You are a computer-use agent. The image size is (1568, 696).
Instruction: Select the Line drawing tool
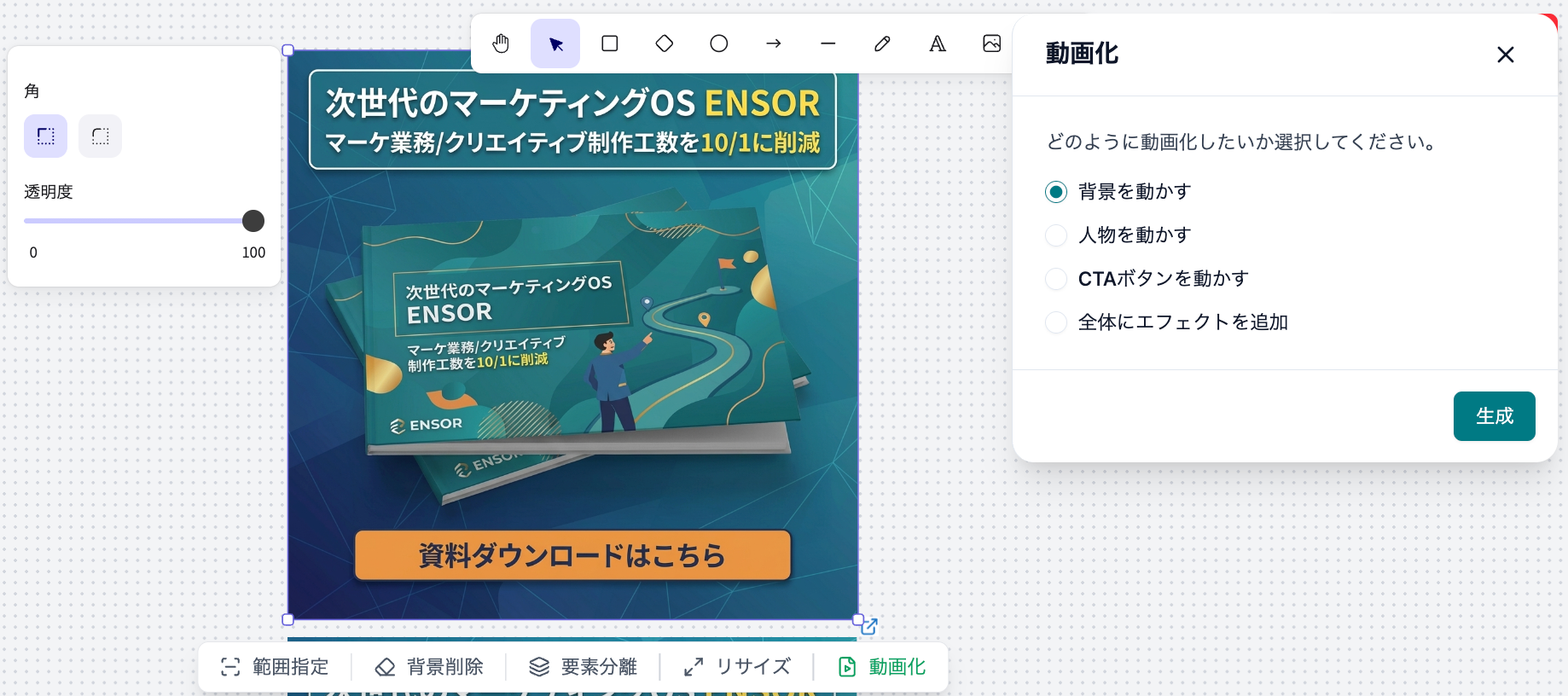coord(828,43)
